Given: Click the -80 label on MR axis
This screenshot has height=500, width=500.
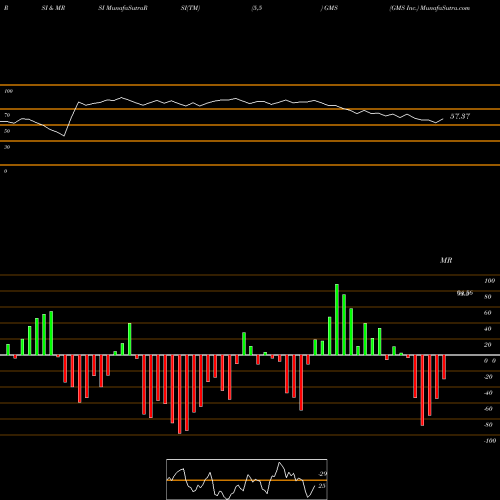Looking at the screenshot, I should click(488, 425).
